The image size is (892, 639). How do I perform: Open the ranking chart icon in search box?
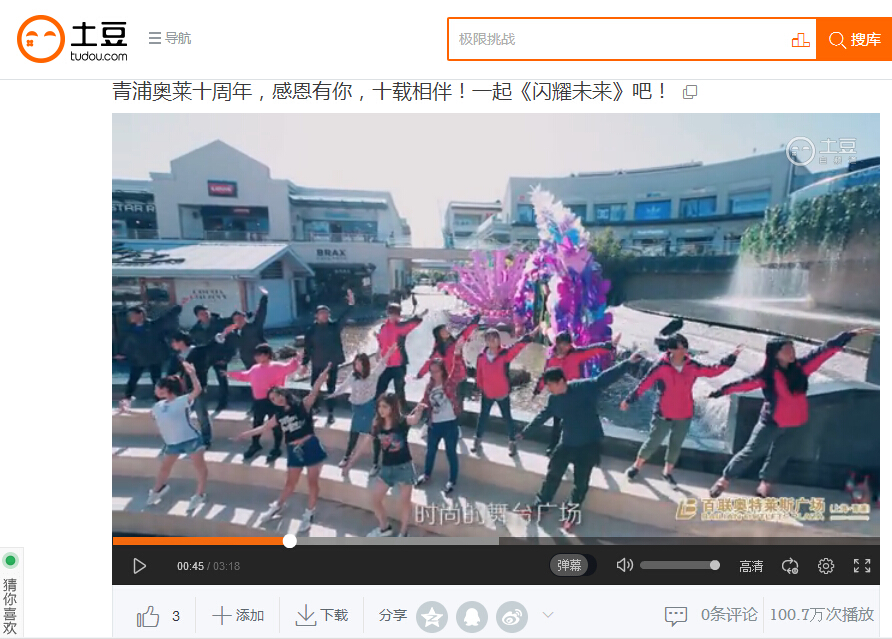pyautogui.click(x=800, y=39)
